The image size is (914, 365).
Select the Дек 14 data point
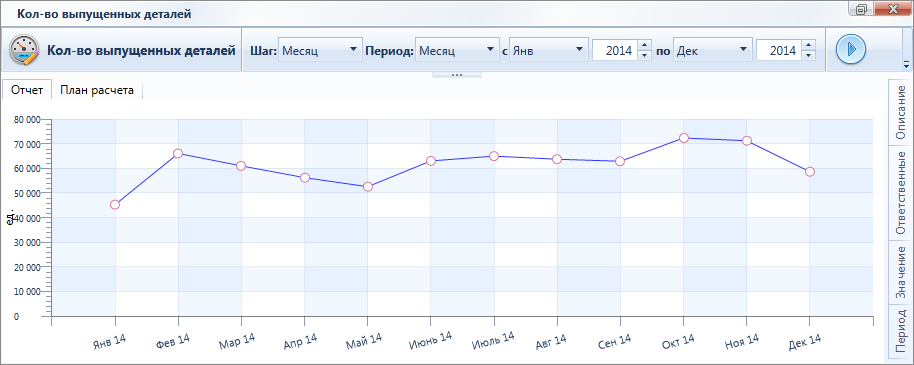pyautogui.click(x=809, y=171)
